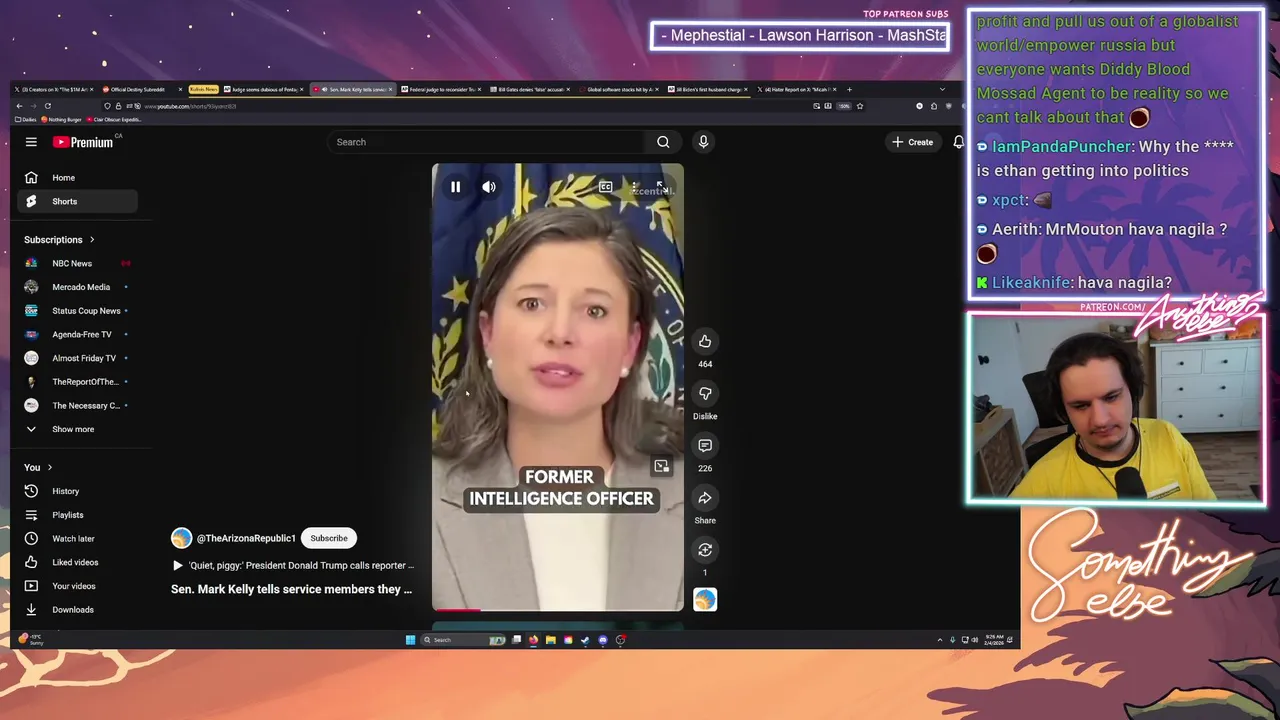This screenshot has width=1280, height=720.
Task: Expand the Subscriptions section header
Action: [59, 240]
